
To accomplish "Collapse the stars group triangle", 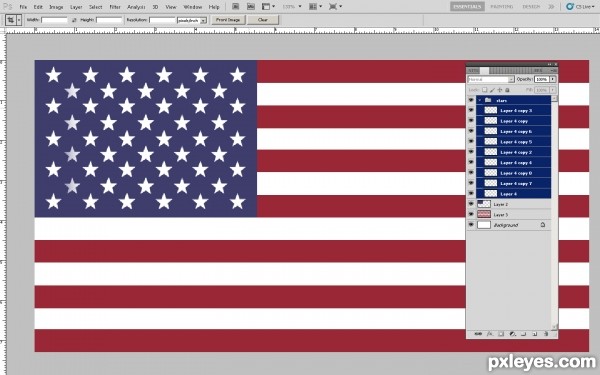I will coord(479,100).
